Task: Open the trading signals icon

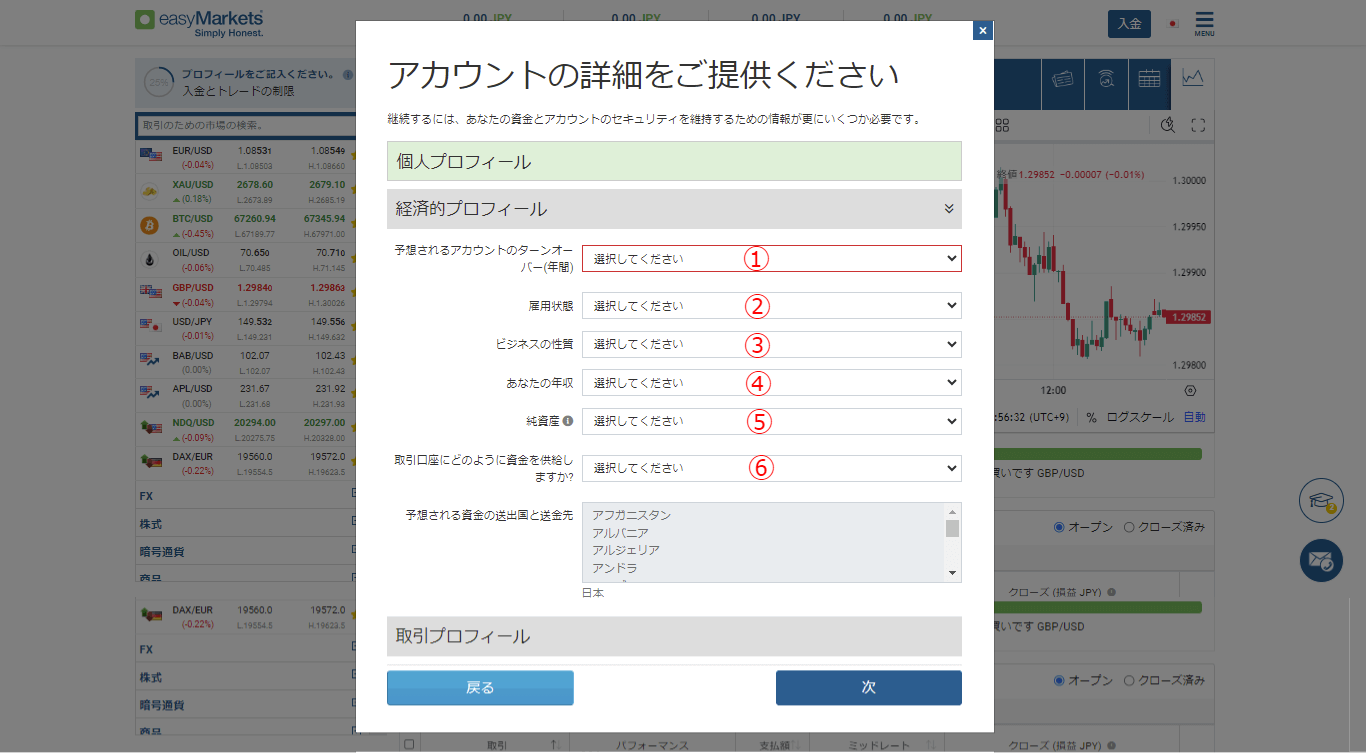Action: click(x=1106, y=84)
